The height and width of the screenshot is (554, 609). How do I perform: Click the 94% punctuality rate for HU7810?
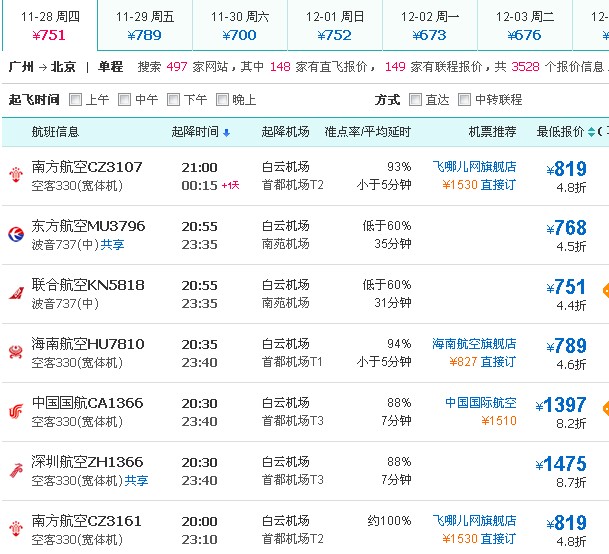click(399, 344)
